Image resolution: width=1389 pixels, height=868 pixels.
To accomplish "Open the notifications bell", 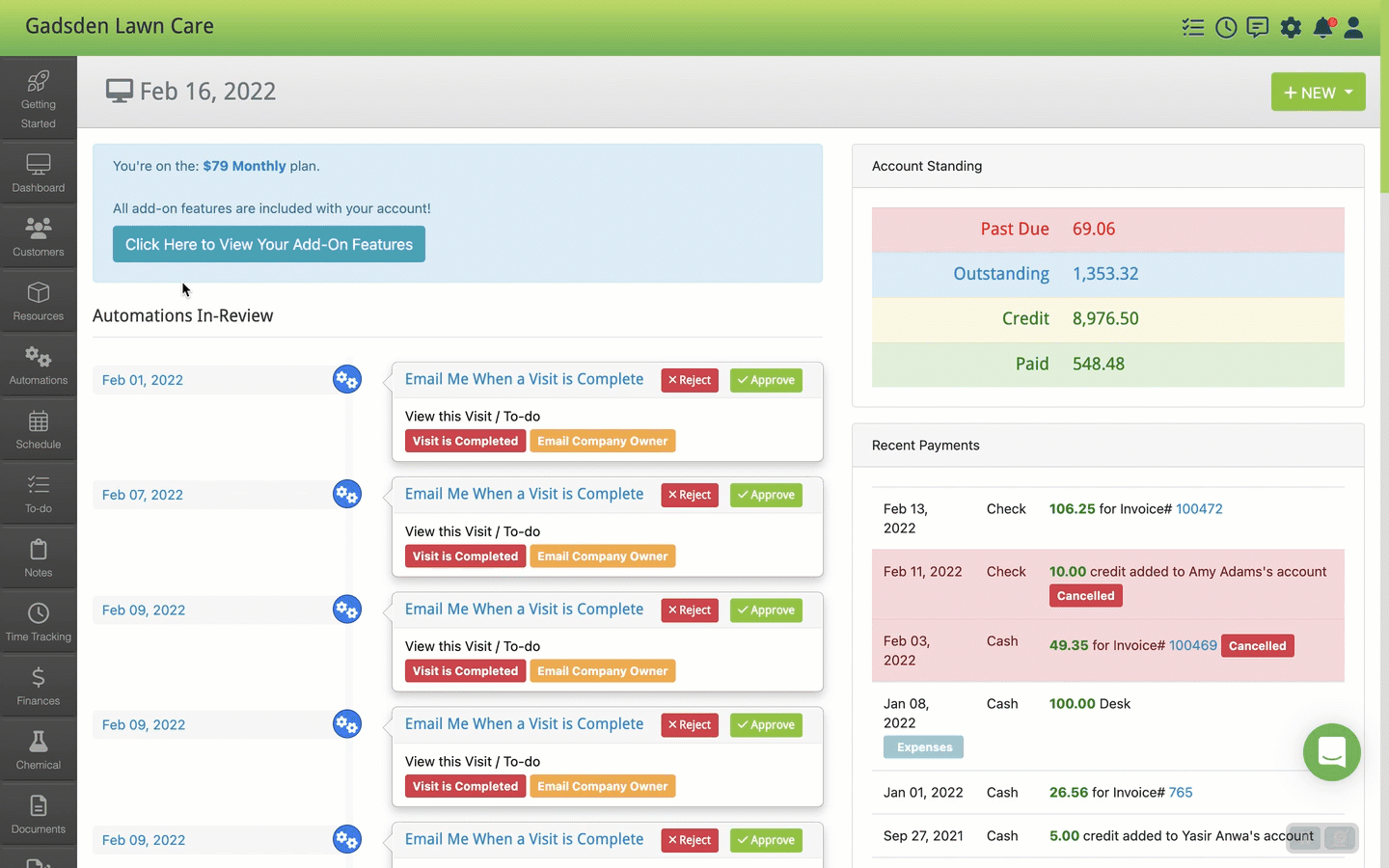I will [1323, 27].
